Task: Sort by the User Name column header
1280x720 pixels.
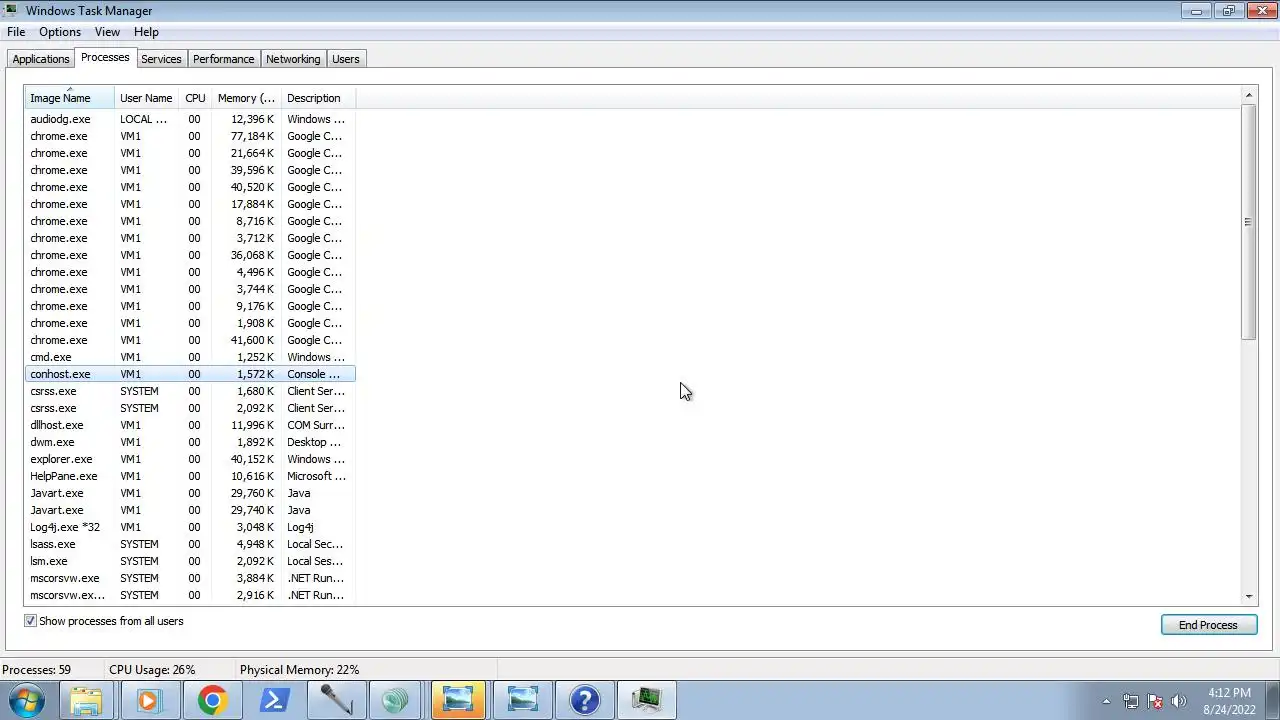Action: pos(146,98)
